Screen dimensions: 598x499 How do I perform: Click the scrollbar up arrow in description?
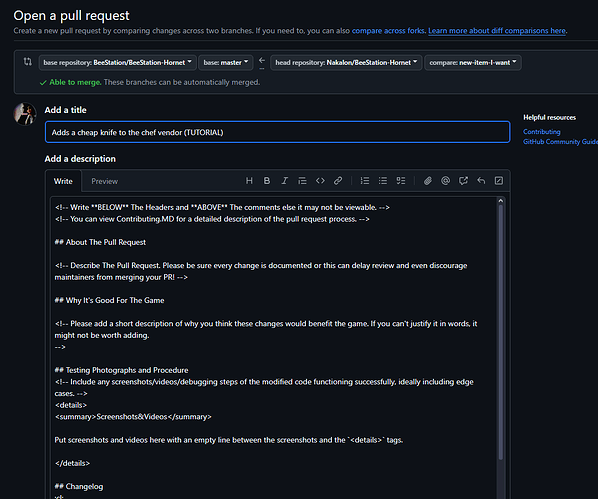(x=501, y=201)
